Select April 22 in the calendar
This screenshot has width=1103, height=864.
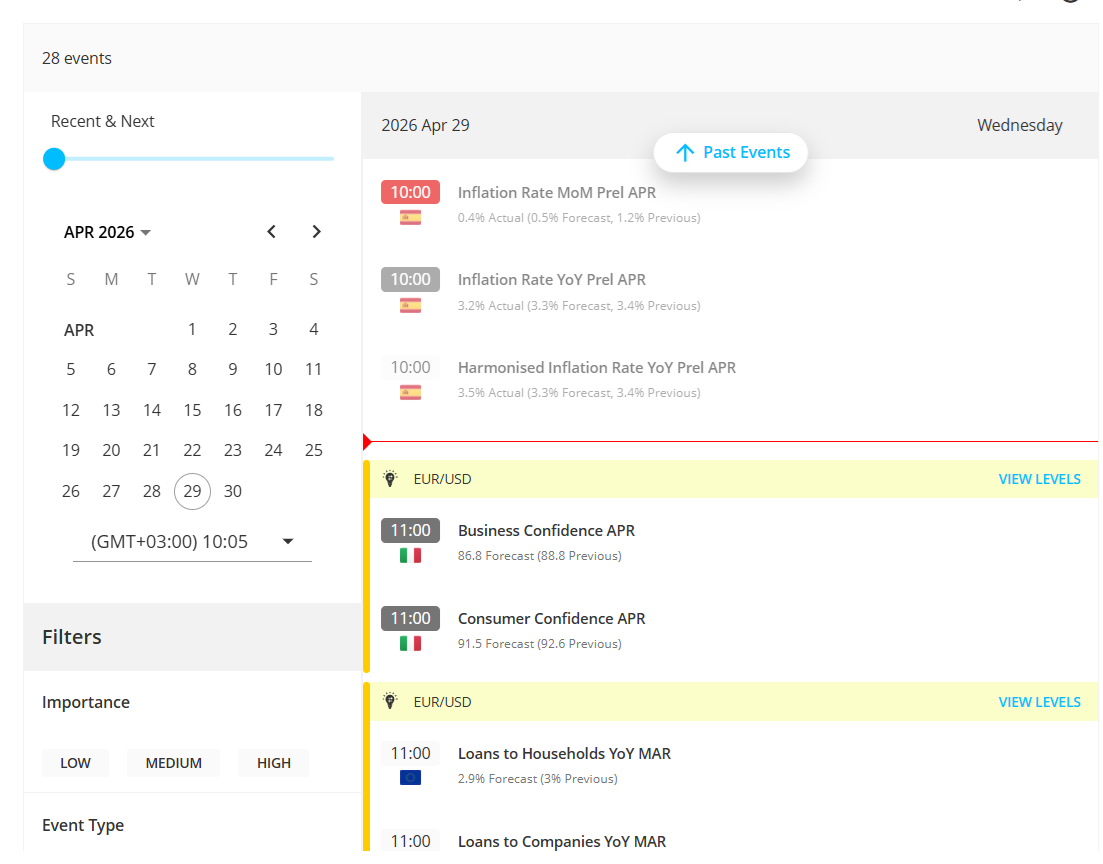(192, 450)
